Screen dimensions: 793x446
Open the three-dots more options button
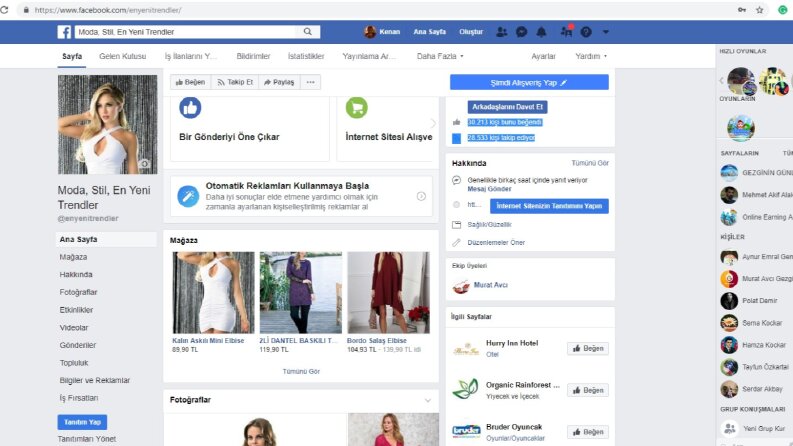(311, 82)
